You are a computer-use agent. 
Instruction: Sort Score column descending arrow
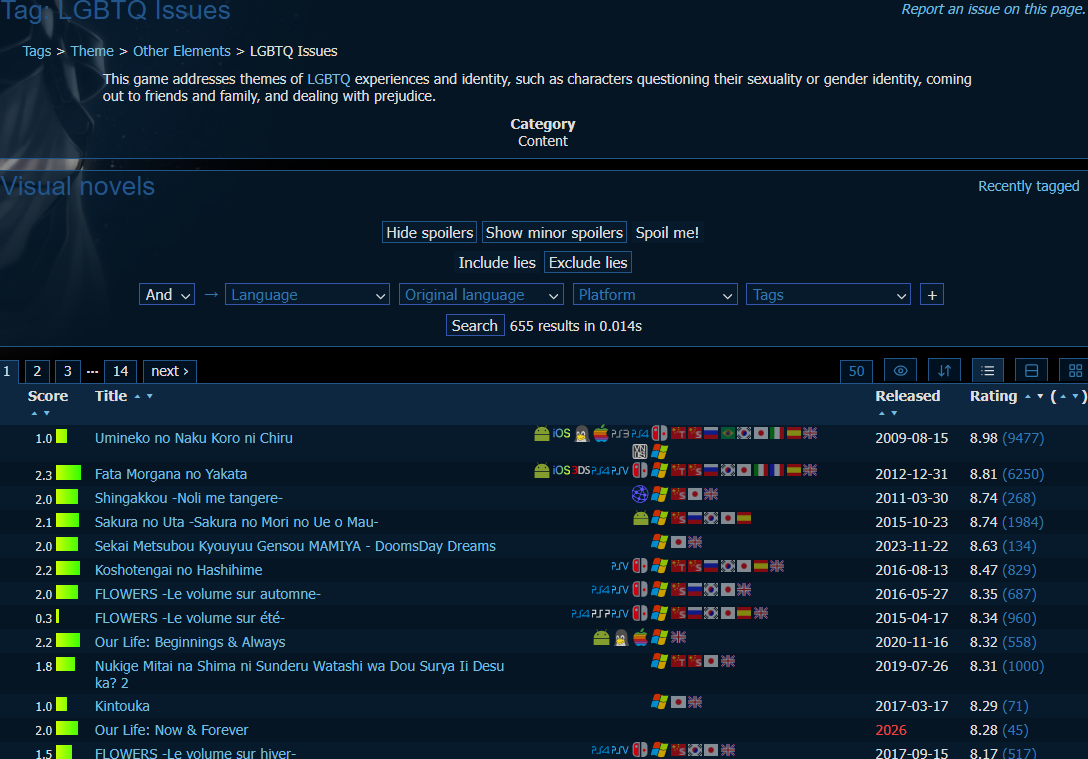point(46,413)
